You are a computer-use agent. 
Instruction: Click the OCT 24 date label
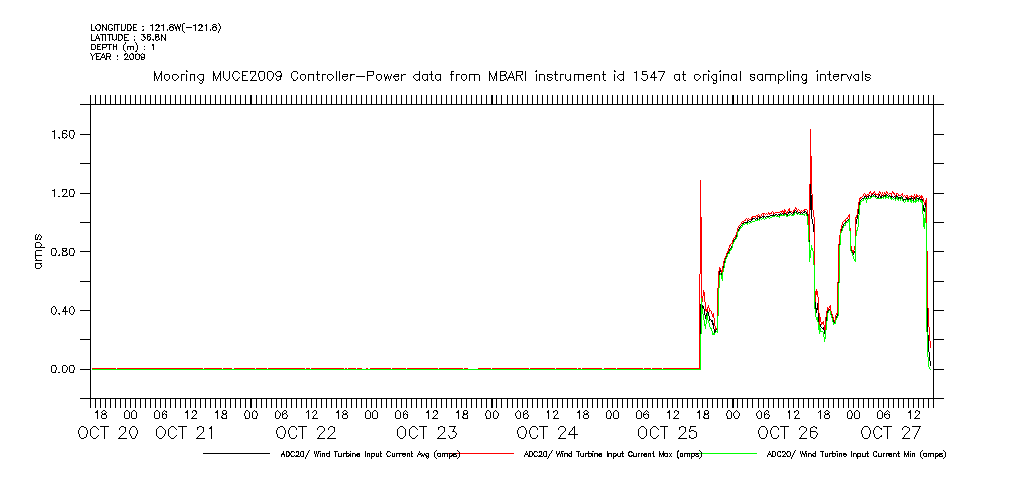click(x=547, y=433)
